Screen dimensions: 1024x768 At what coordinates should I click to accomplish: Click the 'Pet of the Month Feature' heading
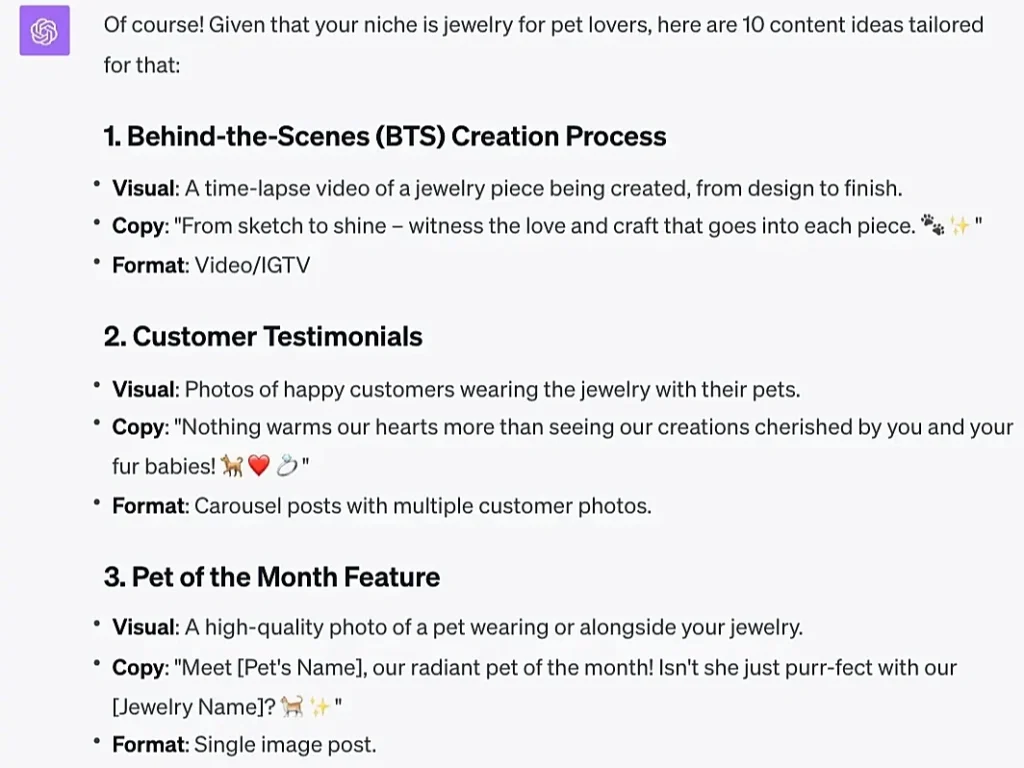click(x=272, y=577)
